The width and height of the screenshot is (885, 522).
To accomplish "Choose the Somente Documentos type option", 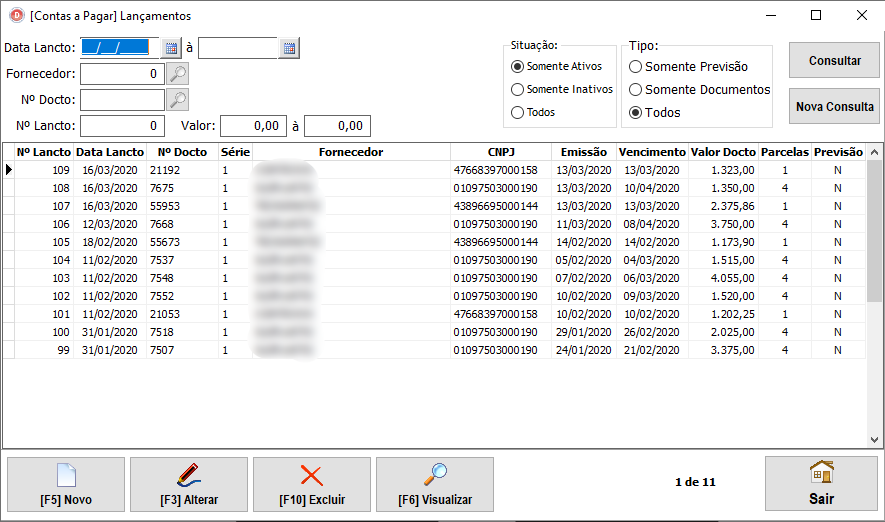I will point(636,90).
